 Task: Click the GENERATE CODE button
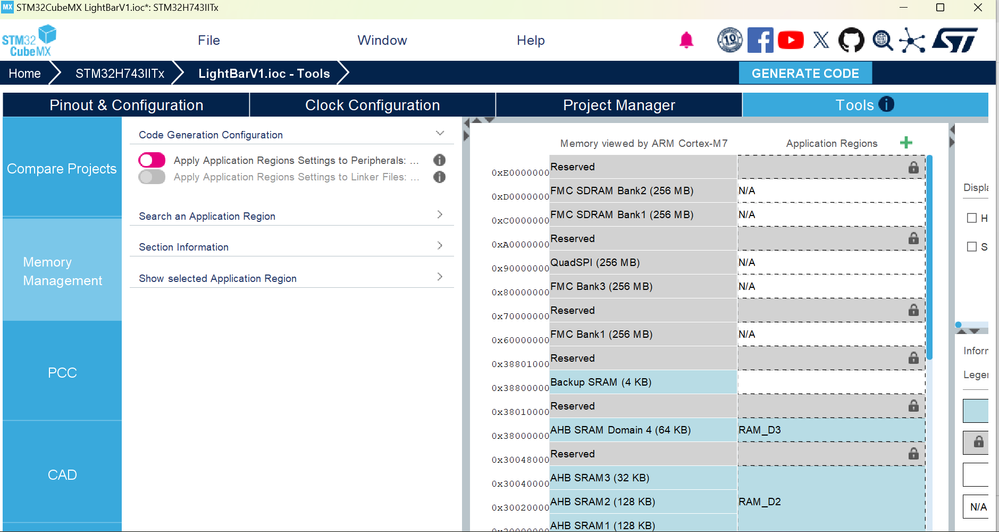(x=805, y=73)
